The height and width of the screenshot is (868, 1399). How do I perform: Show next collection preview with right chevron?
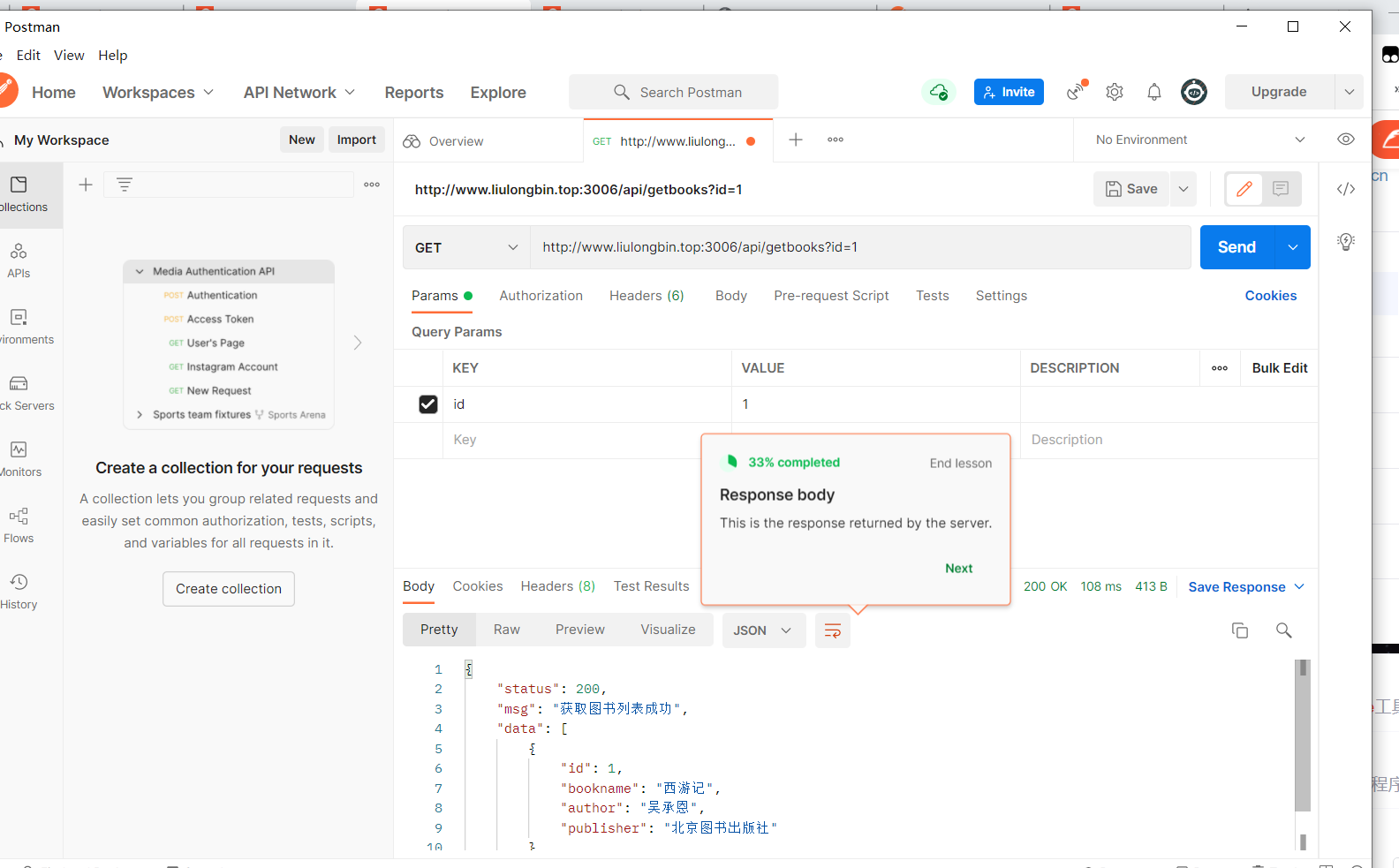[358, 343]
